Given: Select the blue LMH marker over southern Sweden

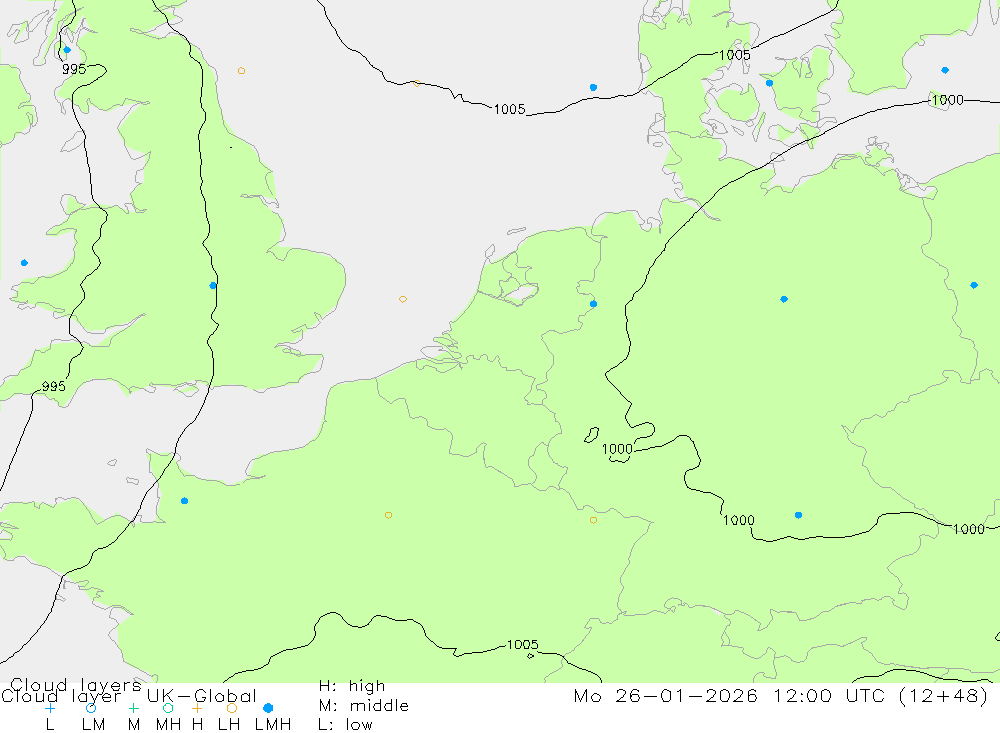Looking at the screenshot, I should (x=945, y=70).
